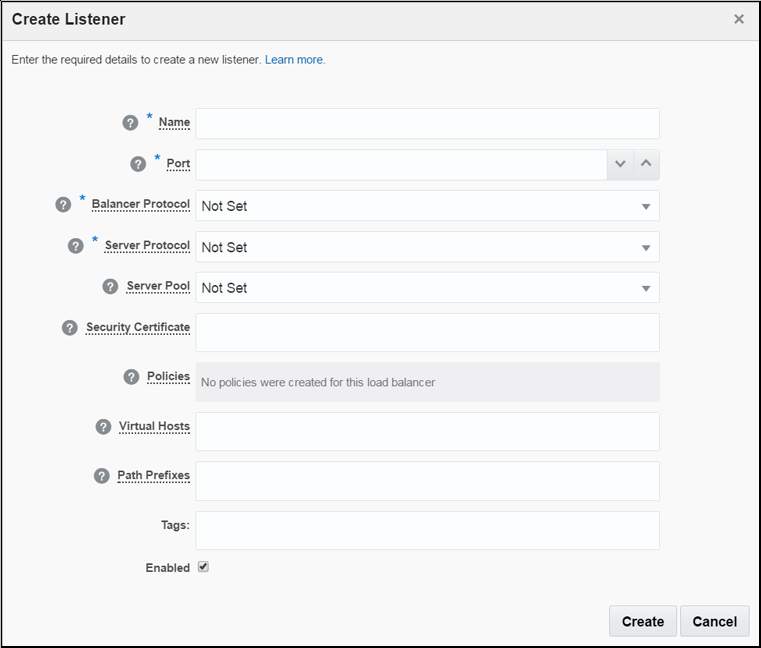This screenshot has height=648, width=761.
Task: Increase the Port value with up arrow
Action: tap(646, 164)
